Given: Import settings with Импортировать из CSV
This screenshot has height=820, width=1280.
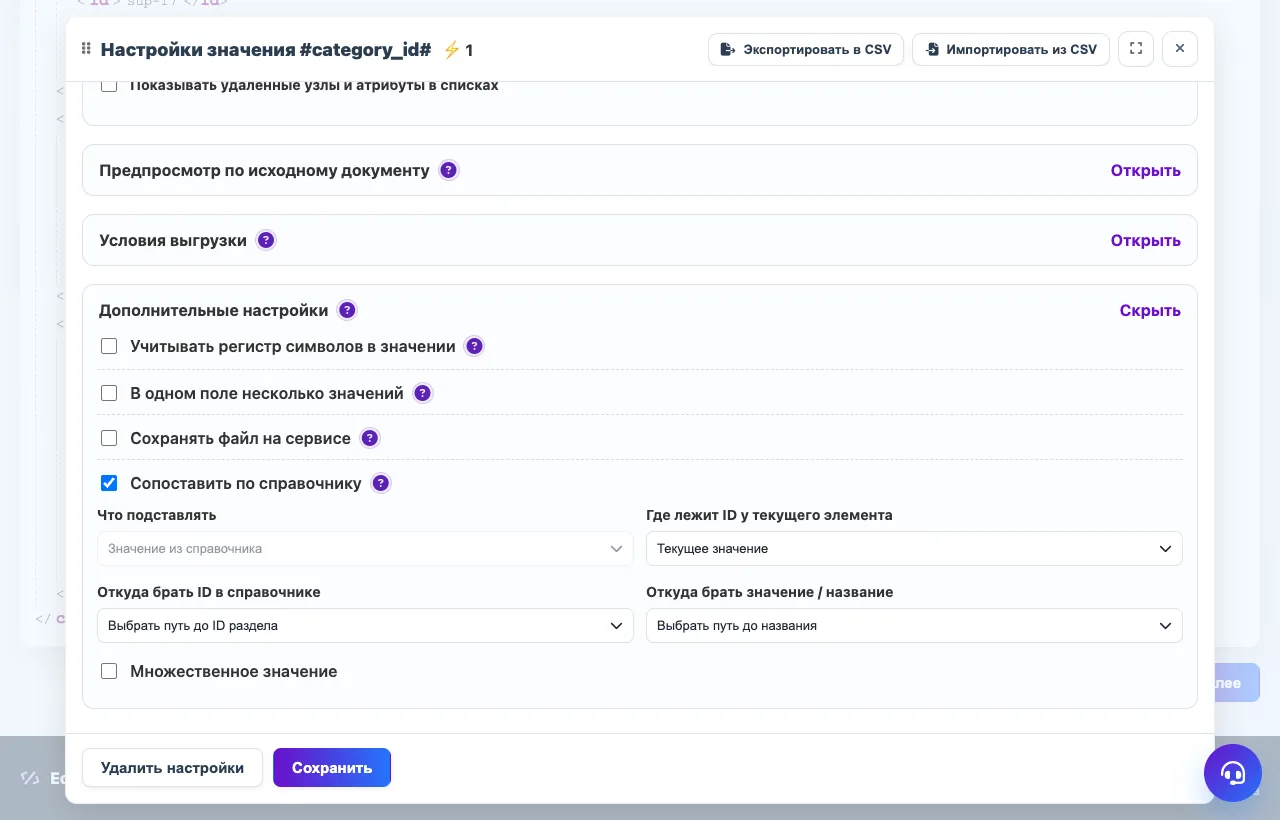Looking at the screenshot, I should pos(1011,49).
